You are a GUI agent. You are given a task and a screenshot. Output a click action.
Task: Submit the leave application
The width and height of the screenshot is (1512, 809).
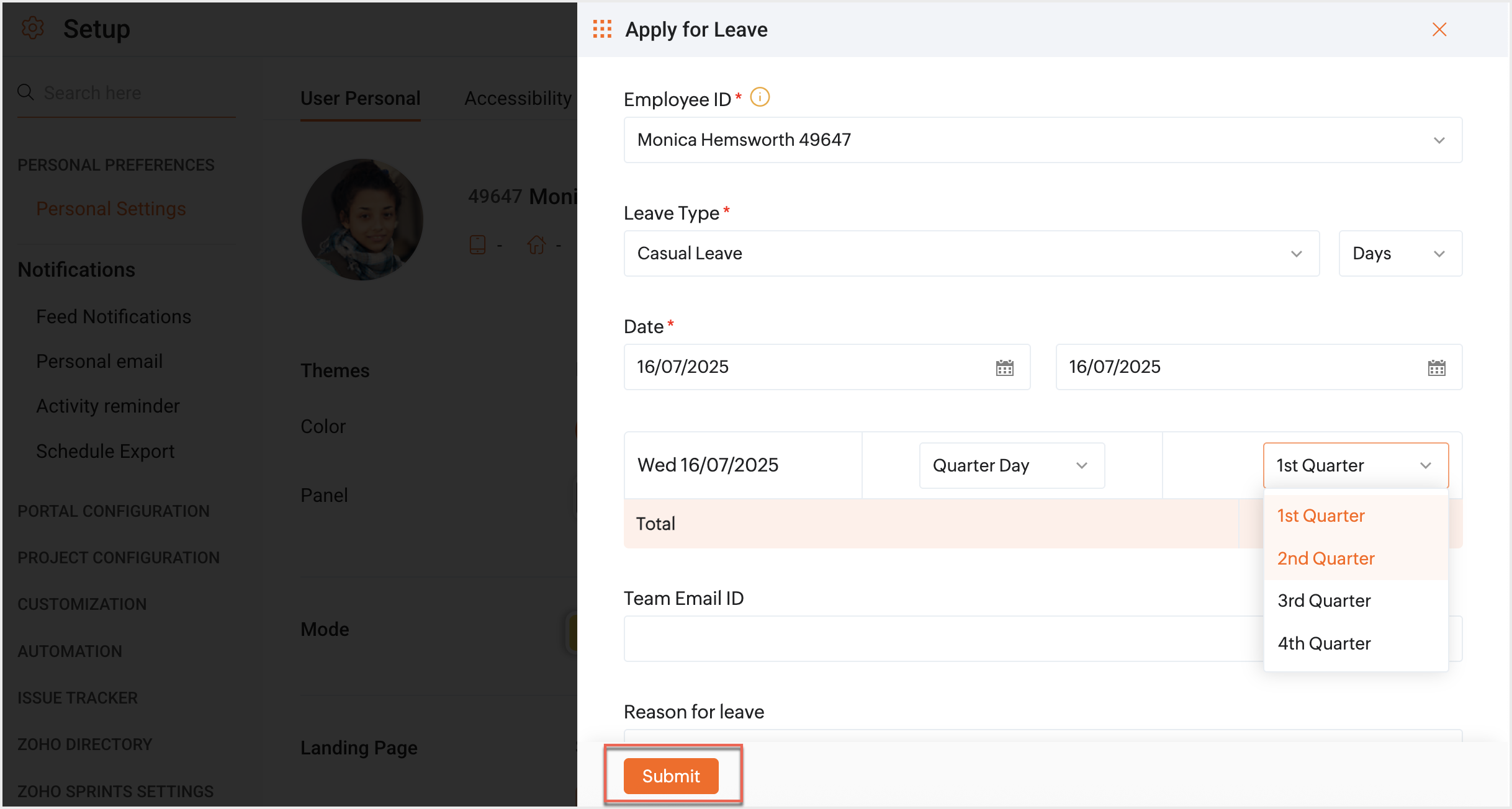click(x=671, y=776)
